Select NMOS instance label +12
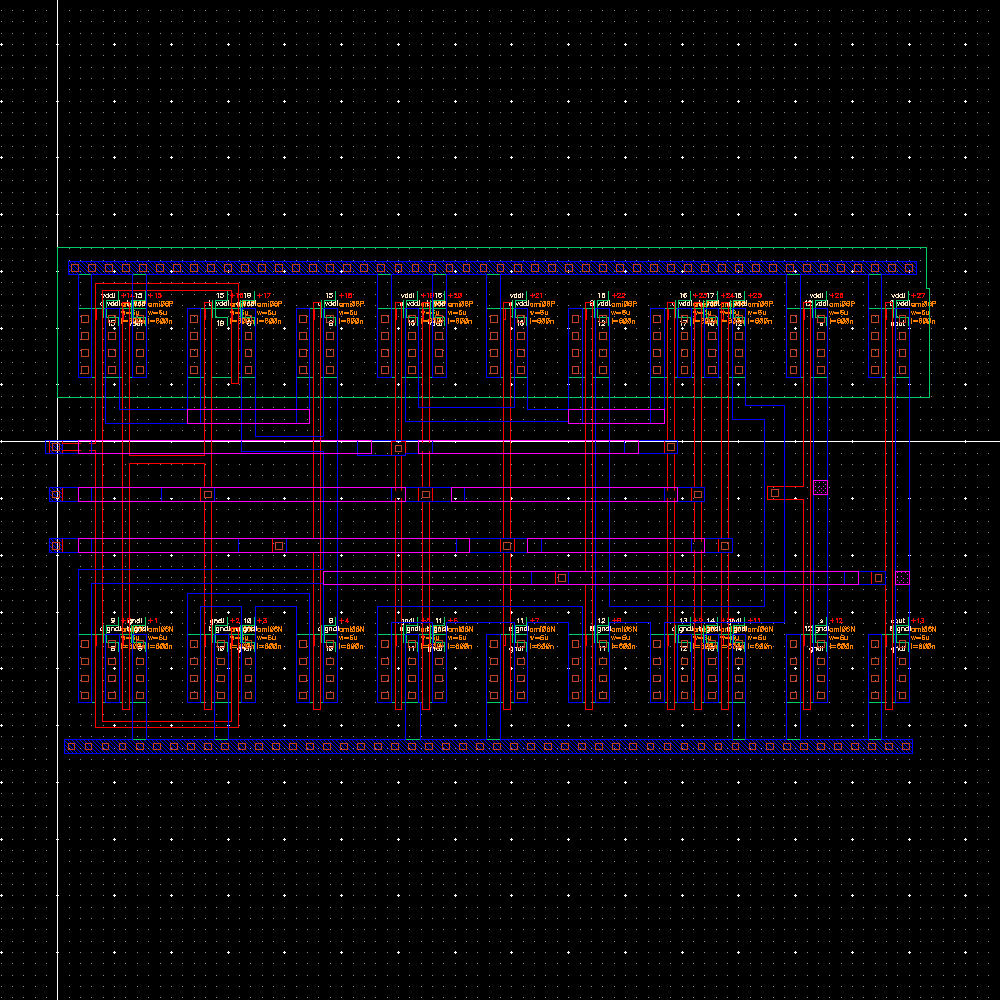The image size is (1000, 1000). point(836,621)
